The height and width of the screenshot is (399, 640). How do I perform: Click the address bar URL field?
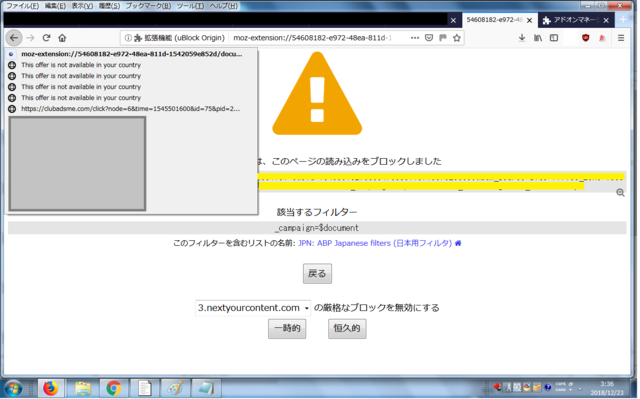(314, 38)
